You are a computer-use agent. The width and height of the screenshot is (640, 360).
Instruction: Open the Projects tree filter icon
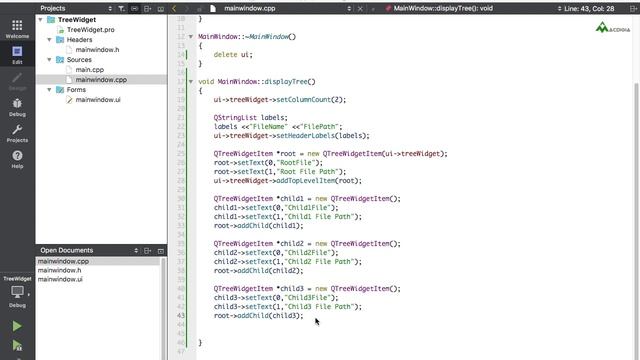point(122,9)
